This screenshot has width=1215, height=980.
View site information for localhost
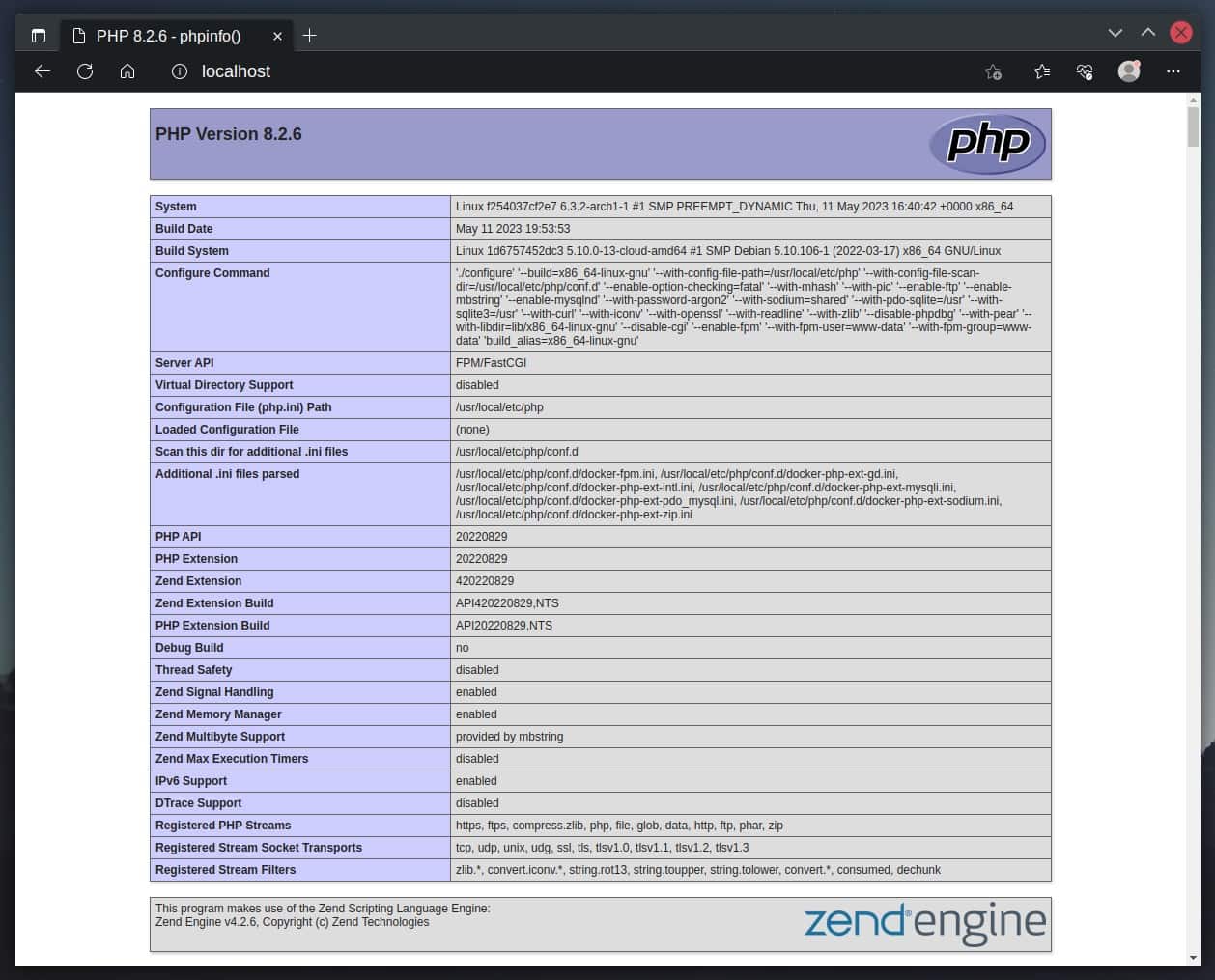click(x=179, y=71)
